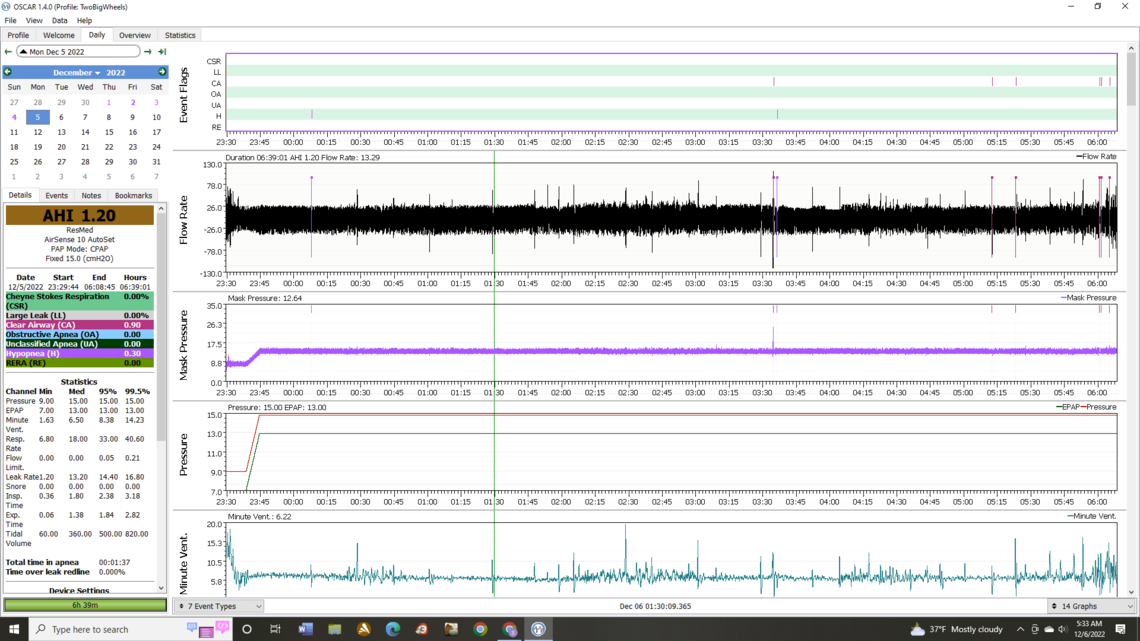Select December 31 in the calendar

tap(156, 162)
